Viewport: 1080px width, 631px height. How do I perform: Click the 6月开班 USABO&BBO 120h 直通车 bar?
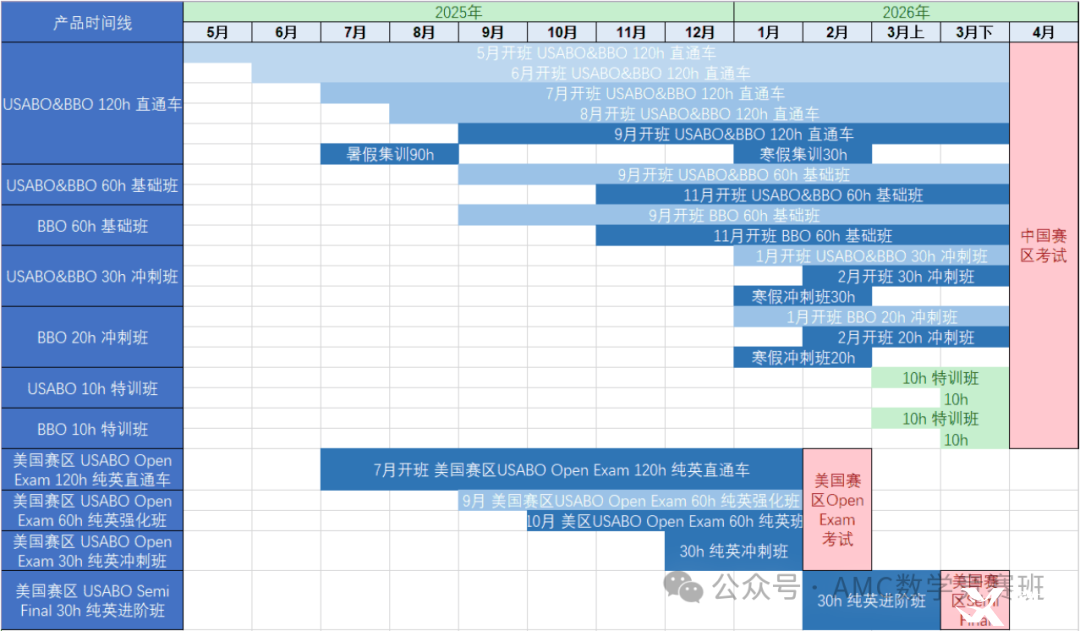[631, 73]
